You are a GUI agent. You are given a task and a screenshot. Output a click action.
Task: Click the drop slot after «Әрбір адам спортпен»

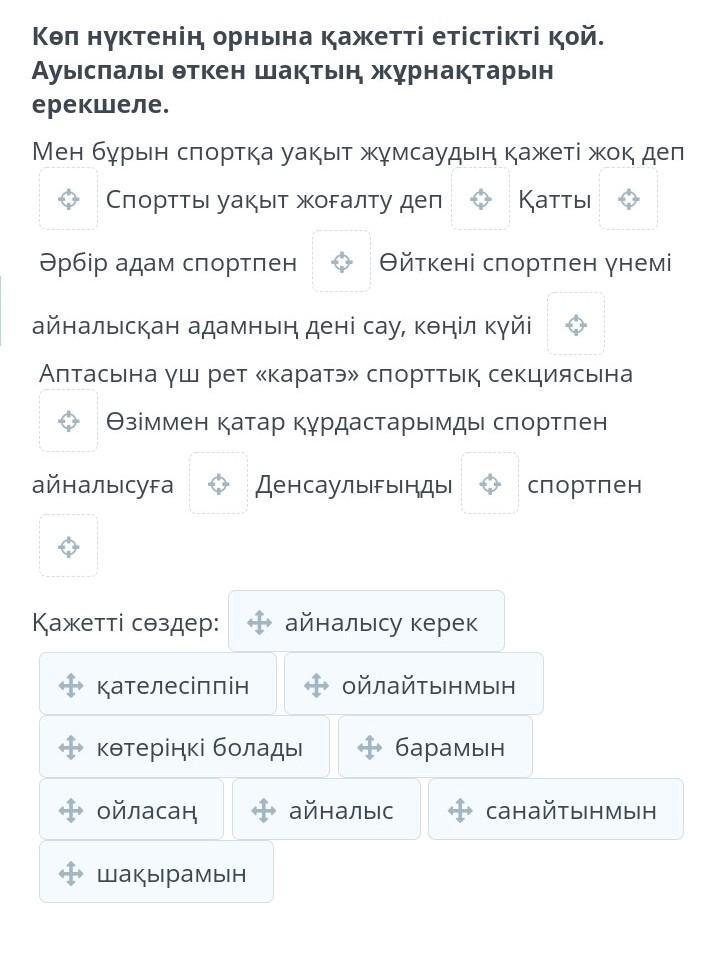point(342,261)
